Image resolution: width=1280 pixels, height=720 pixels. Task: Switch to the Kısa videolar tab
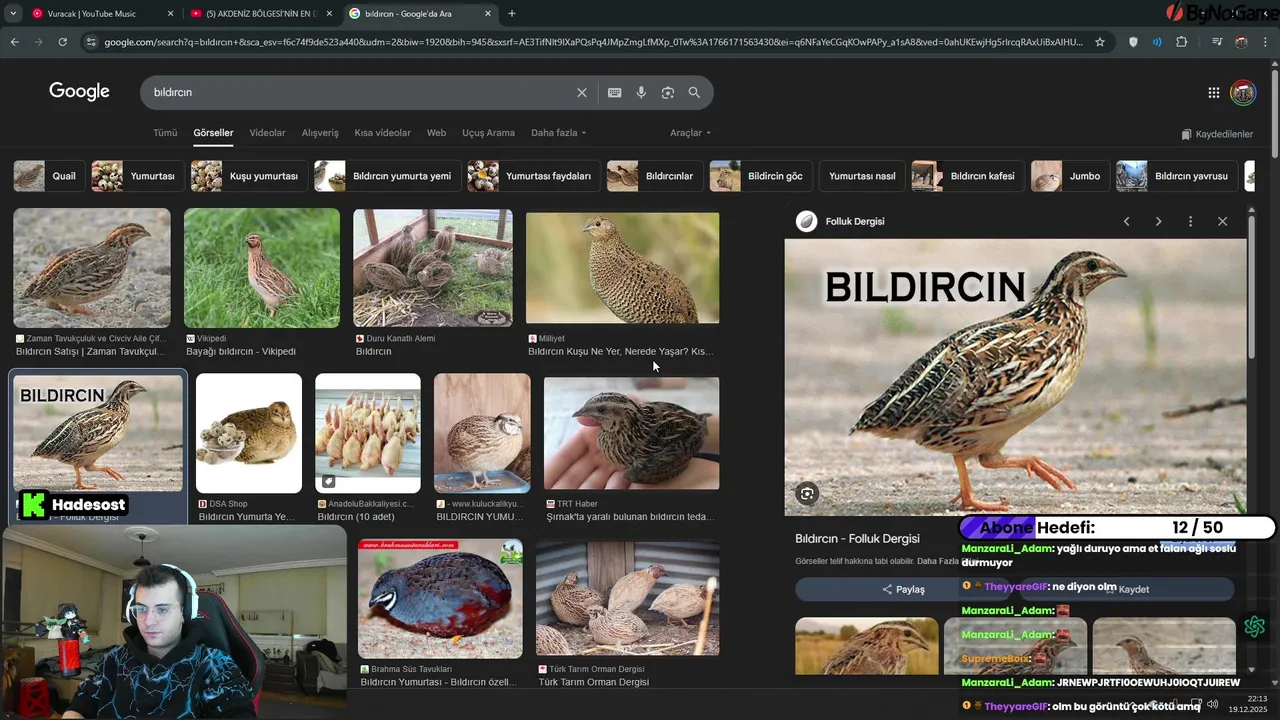click(382, 133)
